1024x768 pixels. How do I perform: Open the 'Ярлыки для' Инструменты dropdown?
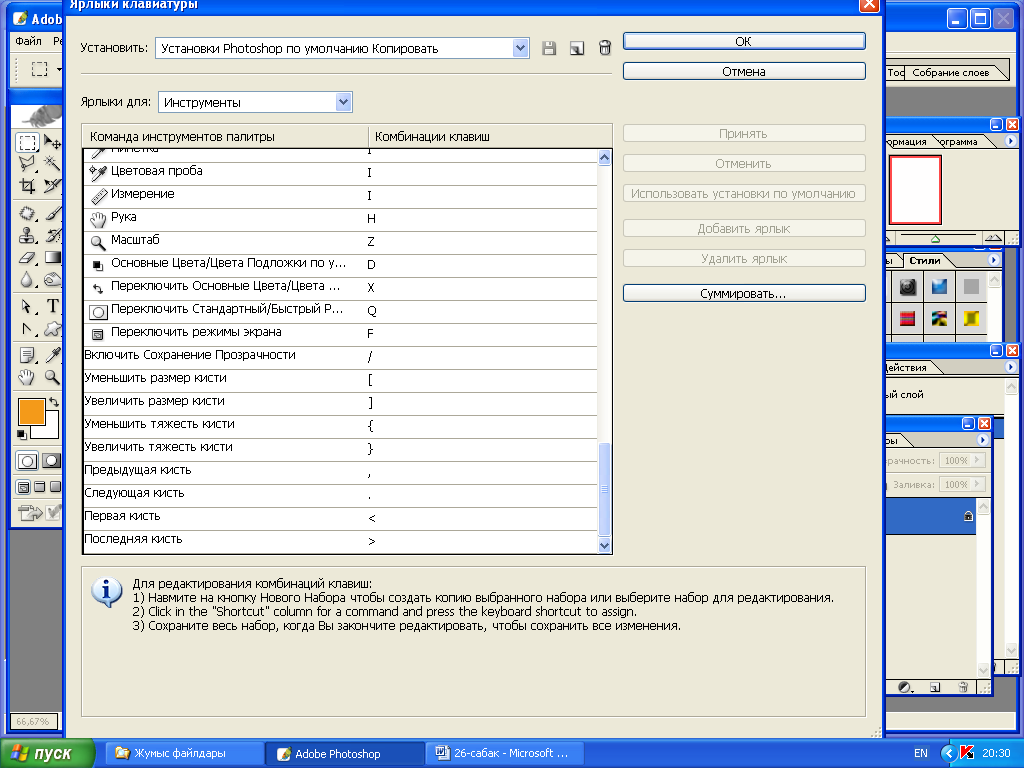[344, 102]
